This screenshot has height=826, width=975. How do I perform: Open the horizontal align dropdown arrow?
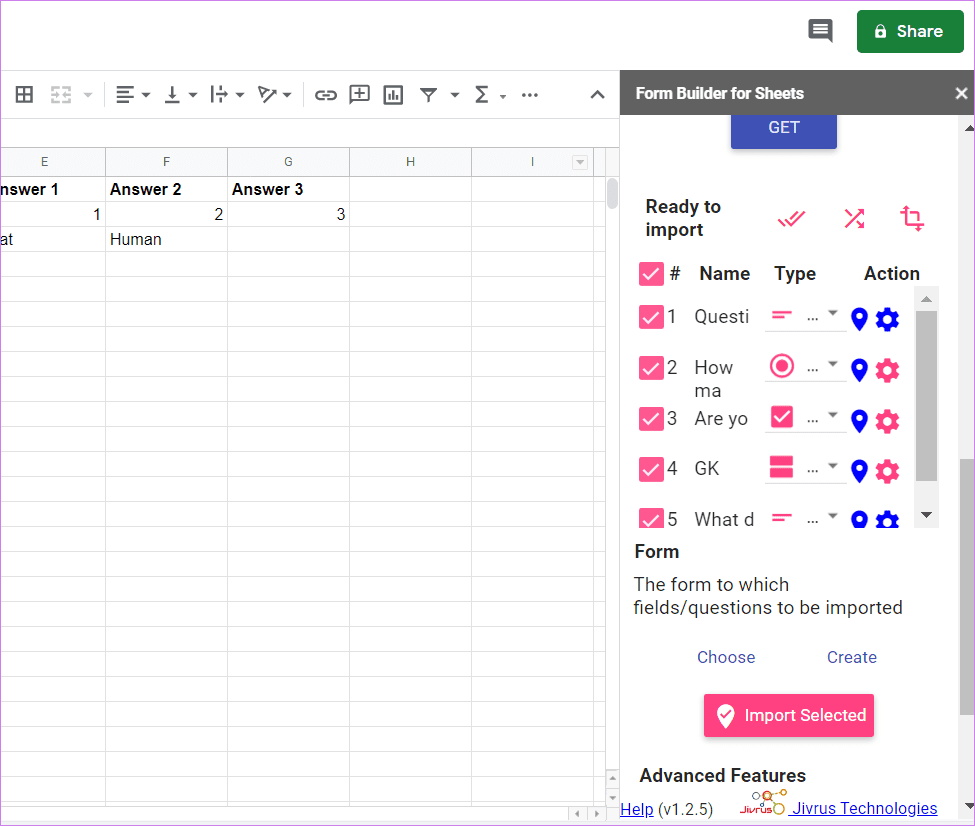click(x=146, y=95)
